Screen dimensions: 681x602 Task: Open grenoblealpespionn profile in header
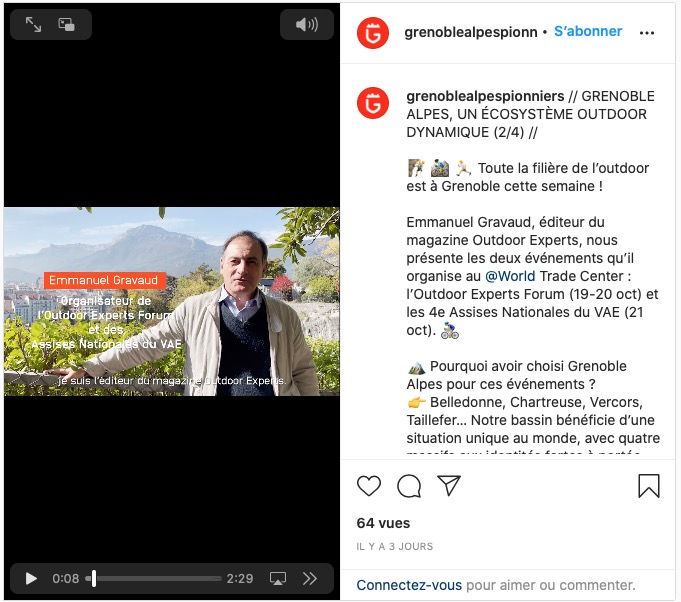point(471,32)
